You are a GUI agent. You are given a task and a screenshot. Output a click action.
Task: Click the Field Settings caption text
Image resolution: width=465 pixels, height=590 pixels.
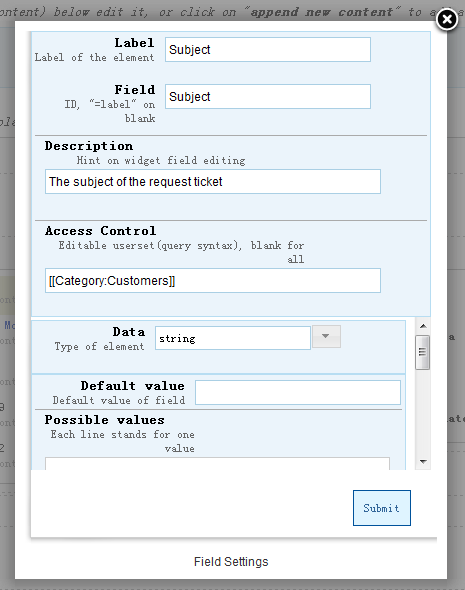(231, 561)
